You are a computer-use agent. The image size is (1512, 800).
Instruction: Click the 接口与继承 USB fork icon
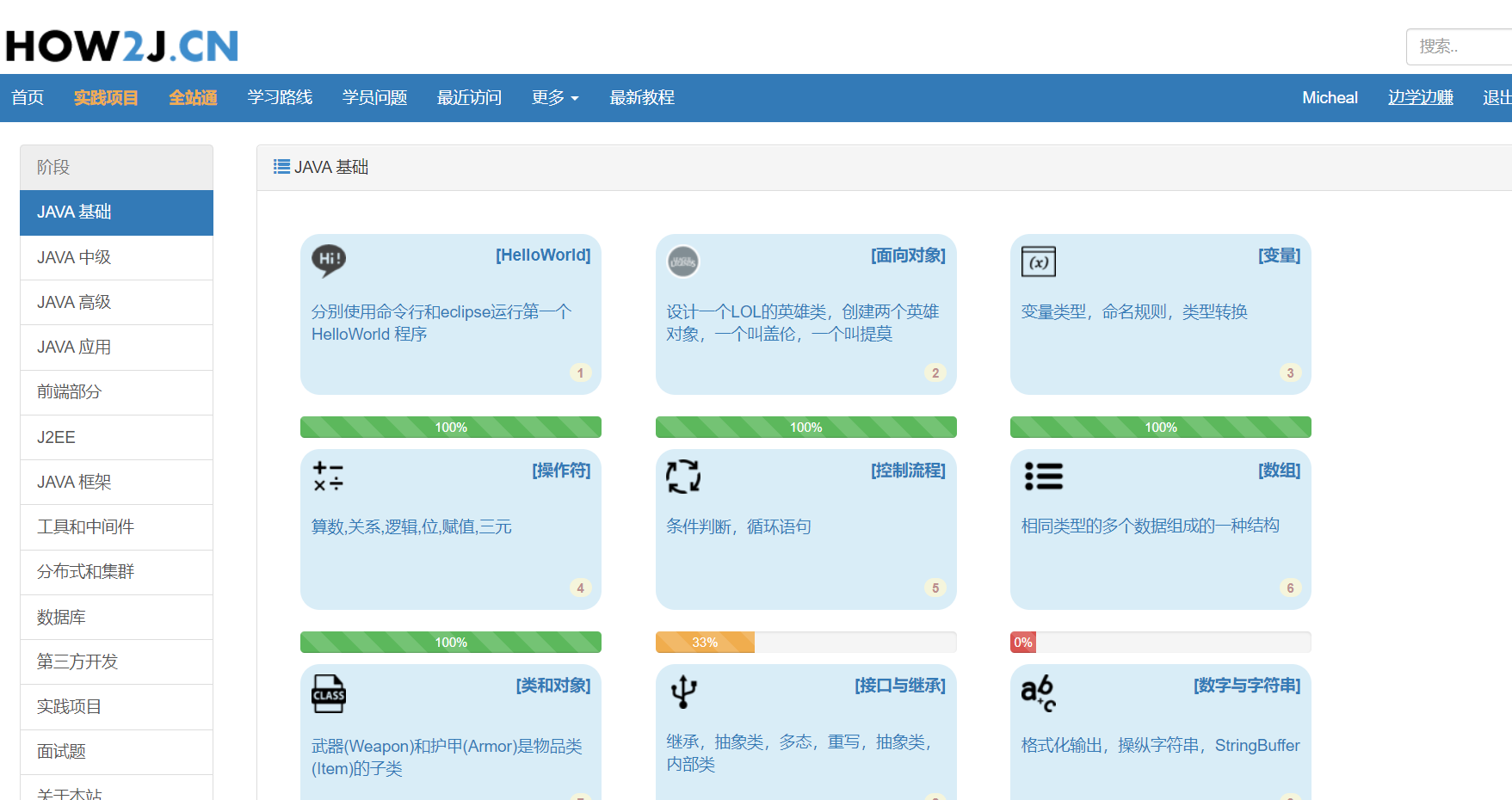pos(683,692)
